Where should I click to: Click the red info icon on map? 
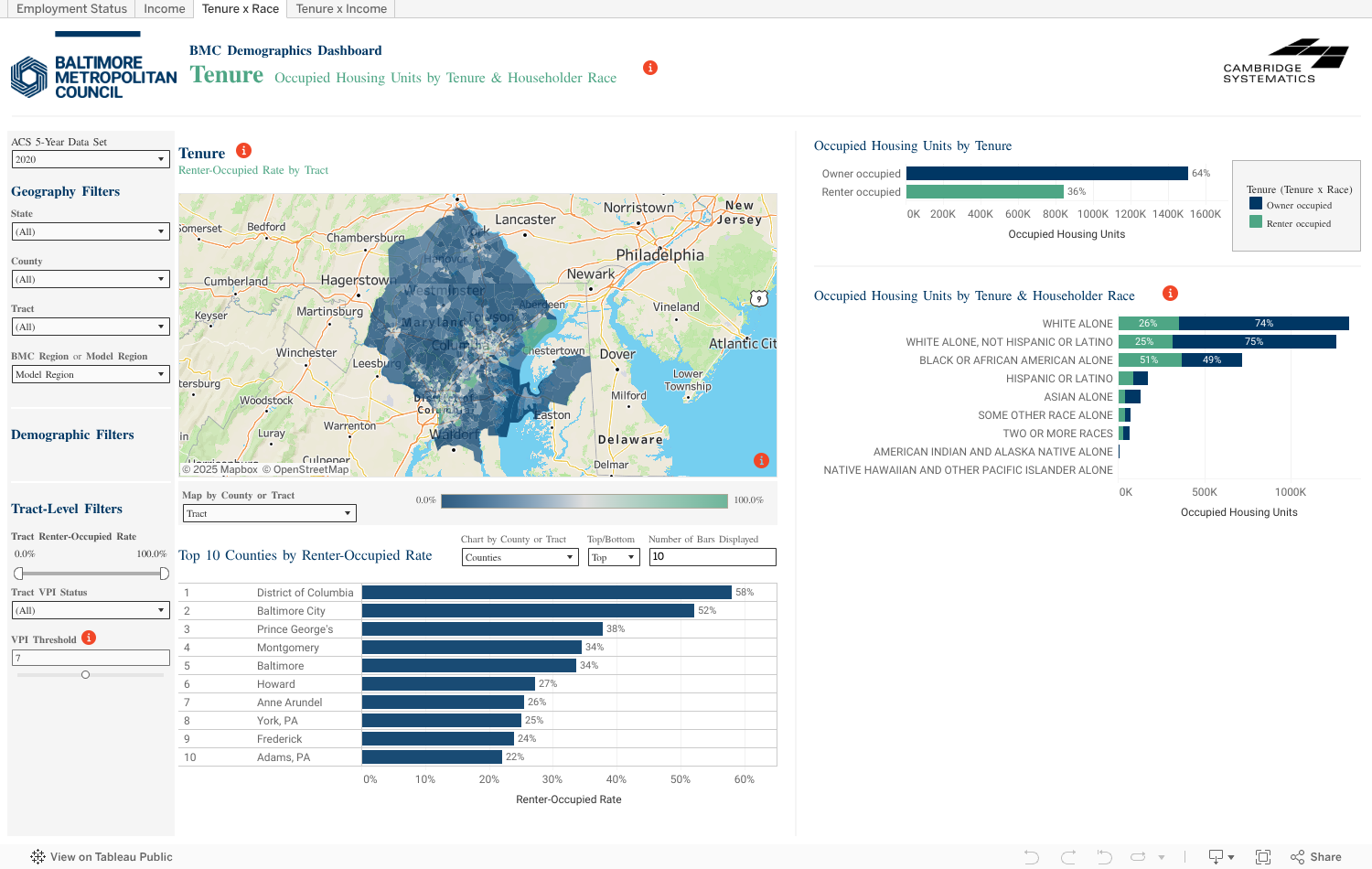click(x=761, y=461)
